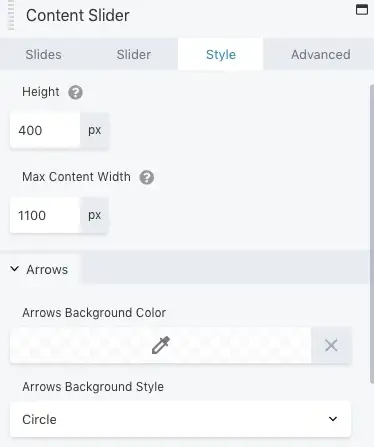Click the Height value field showing 400
374x447 pixels.
pyautogui.click(x=45, y=130)
